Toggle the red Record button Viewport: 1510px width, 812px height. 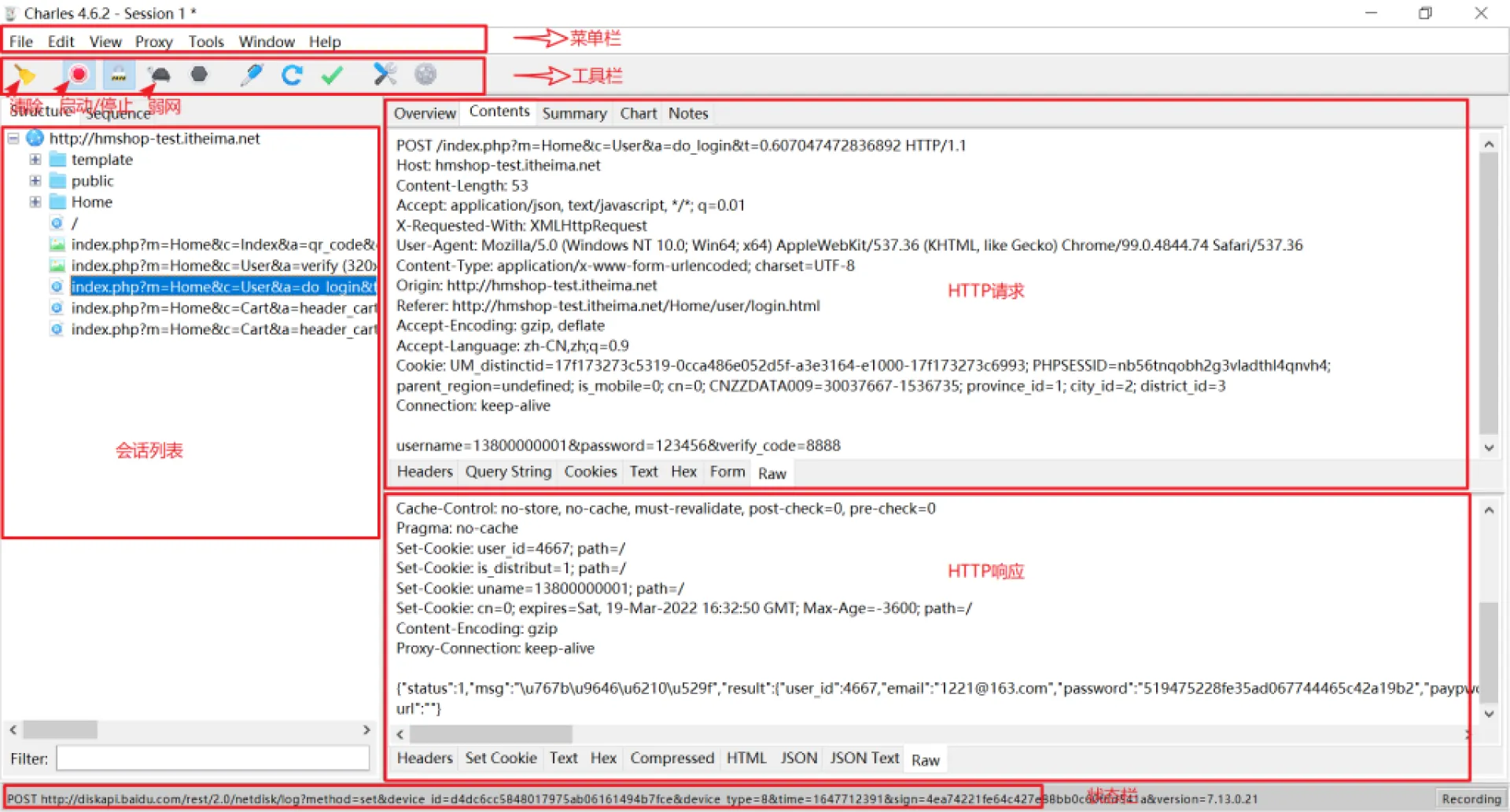78,75
